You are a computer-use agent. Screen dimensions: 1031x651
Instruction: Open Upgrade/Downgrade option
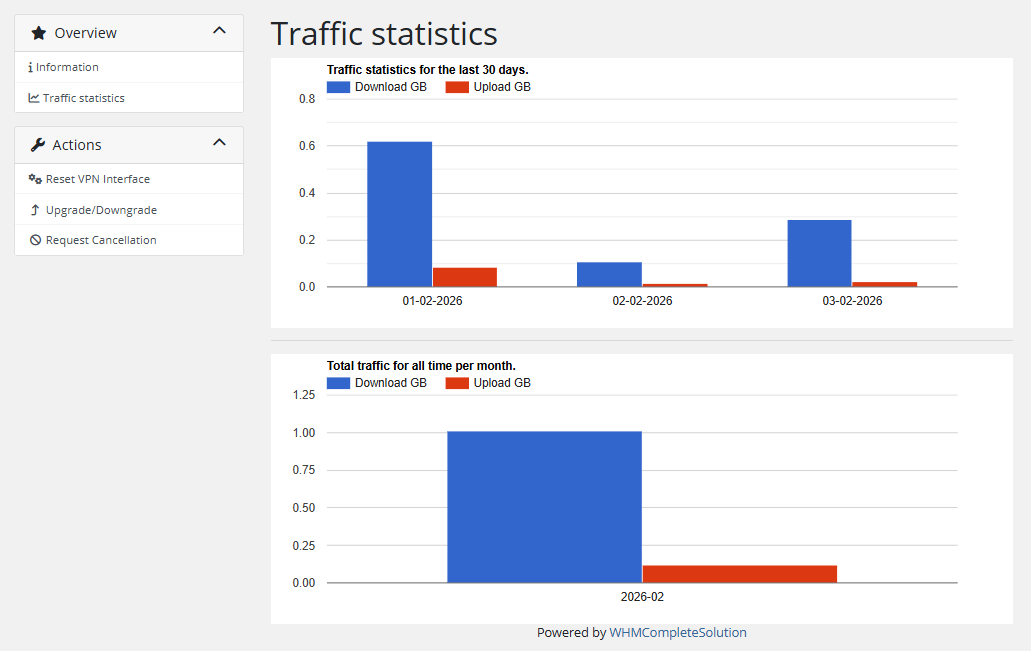pos(101,210)
